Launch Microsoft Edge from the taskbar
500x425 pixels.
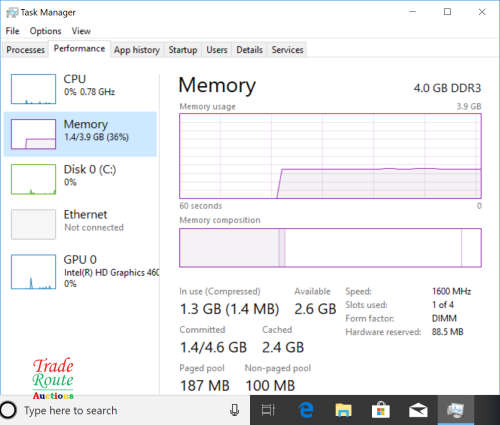pos(306,410)
